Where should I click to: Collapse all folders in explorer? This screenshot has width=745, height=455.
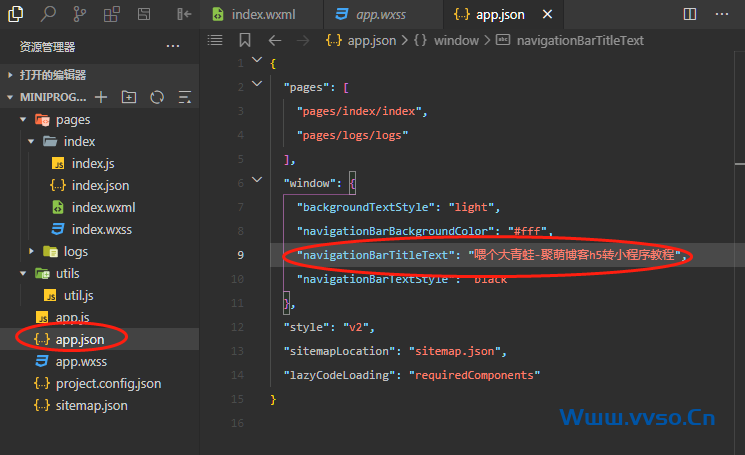[x=184, y=97]
